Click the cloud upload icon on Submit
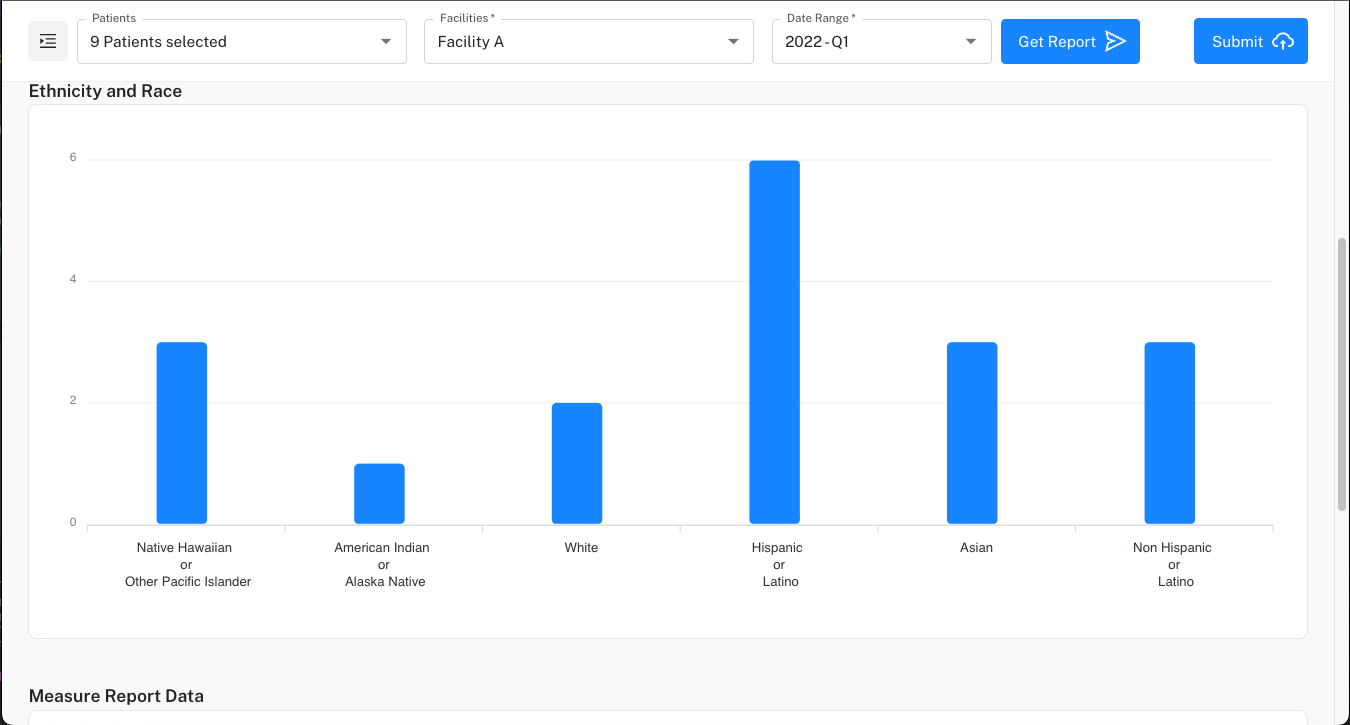The height and width of the screenshot is (725, 1350). [1283, 42]
